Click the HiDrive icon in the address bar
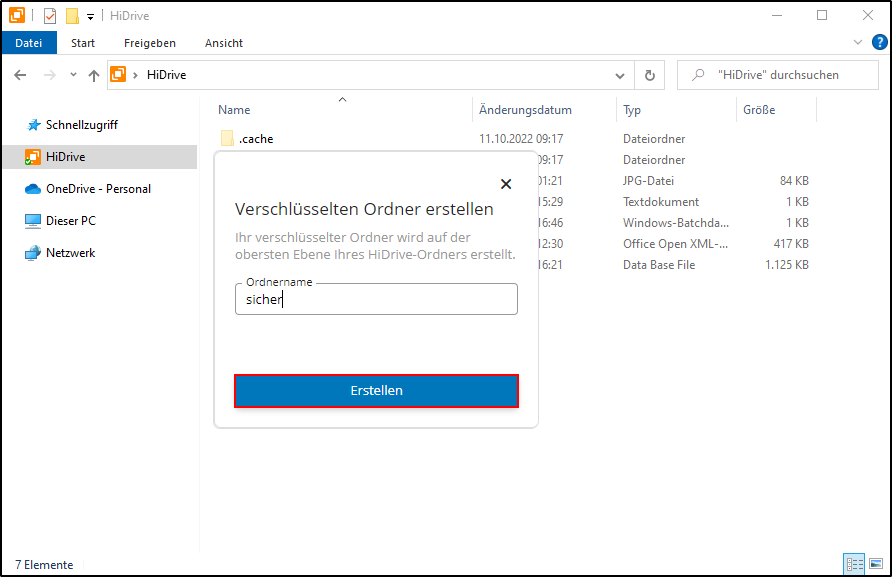Viewport: 892px width, 577px height. click(118, 74)
